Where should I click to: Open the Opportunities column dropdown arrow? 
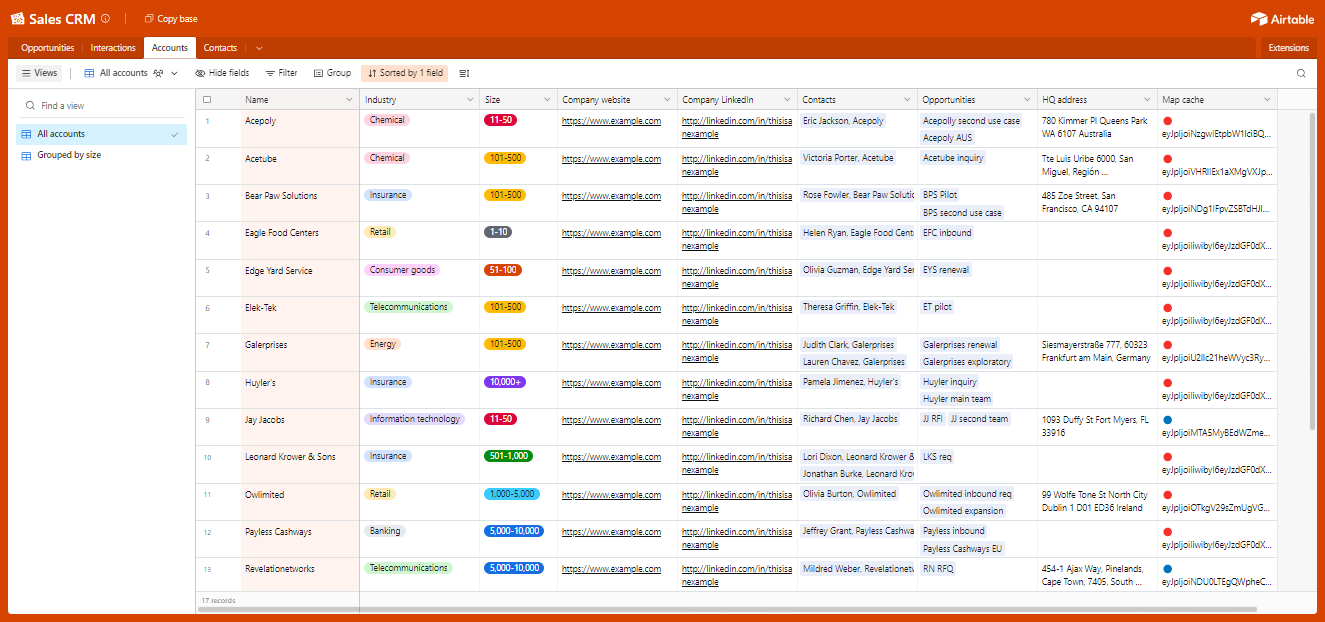pos(1027,100)
